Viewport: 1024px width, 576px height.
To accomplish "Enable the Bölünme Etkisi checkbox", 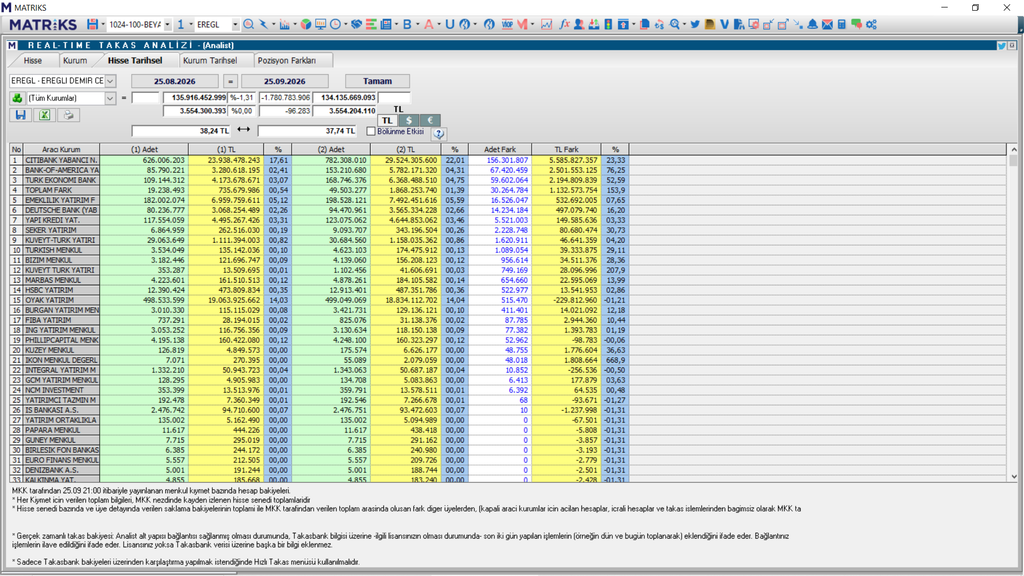I will (x=371, y=131).
